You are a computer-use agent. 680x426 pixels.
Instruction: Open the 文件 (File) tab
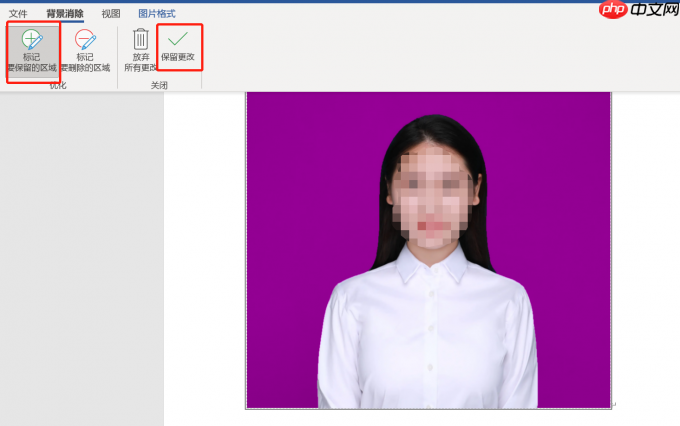18,14
